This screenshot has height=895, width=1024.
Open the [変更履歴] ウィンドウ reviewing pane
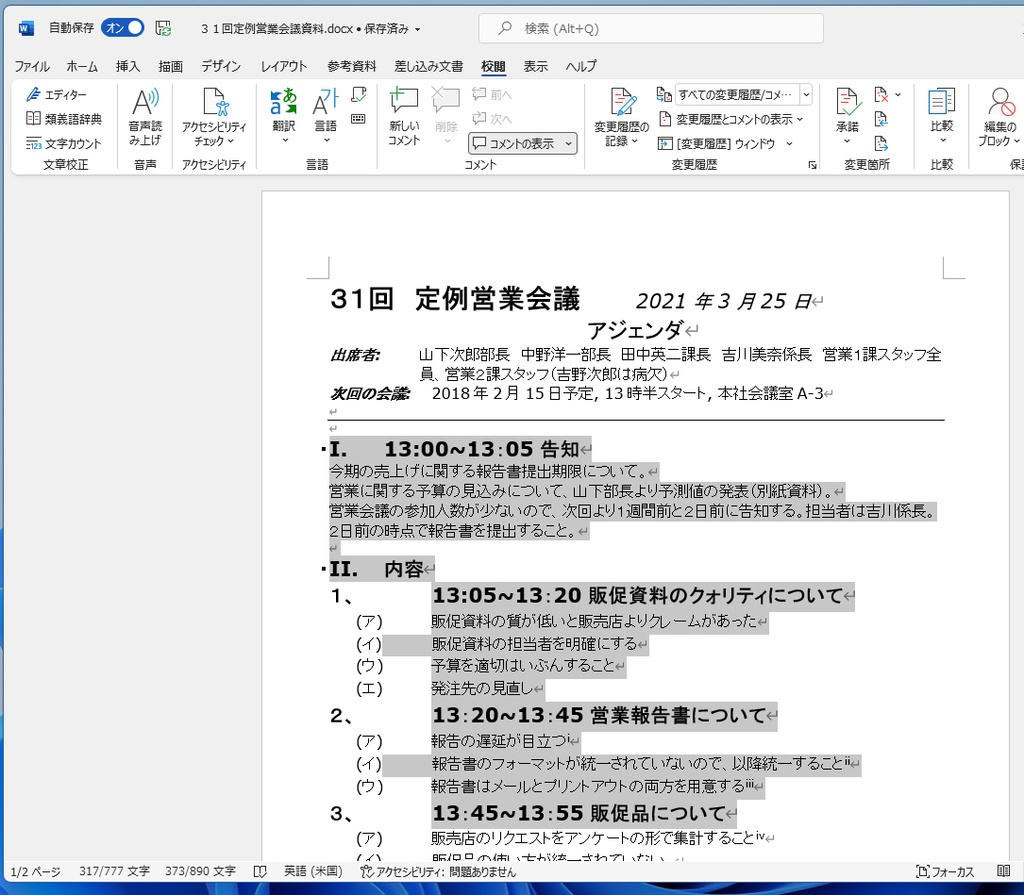tap(717, 144)
